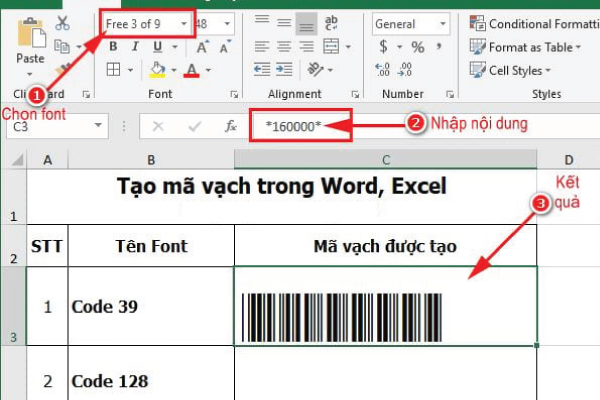Align text left
Screen dimensions: 600x400
[x=262, y=47]
